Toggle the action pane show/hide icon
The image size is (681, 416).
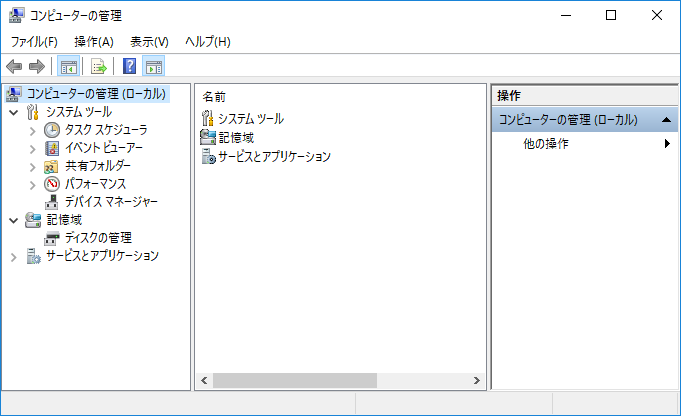pos(154,67)
